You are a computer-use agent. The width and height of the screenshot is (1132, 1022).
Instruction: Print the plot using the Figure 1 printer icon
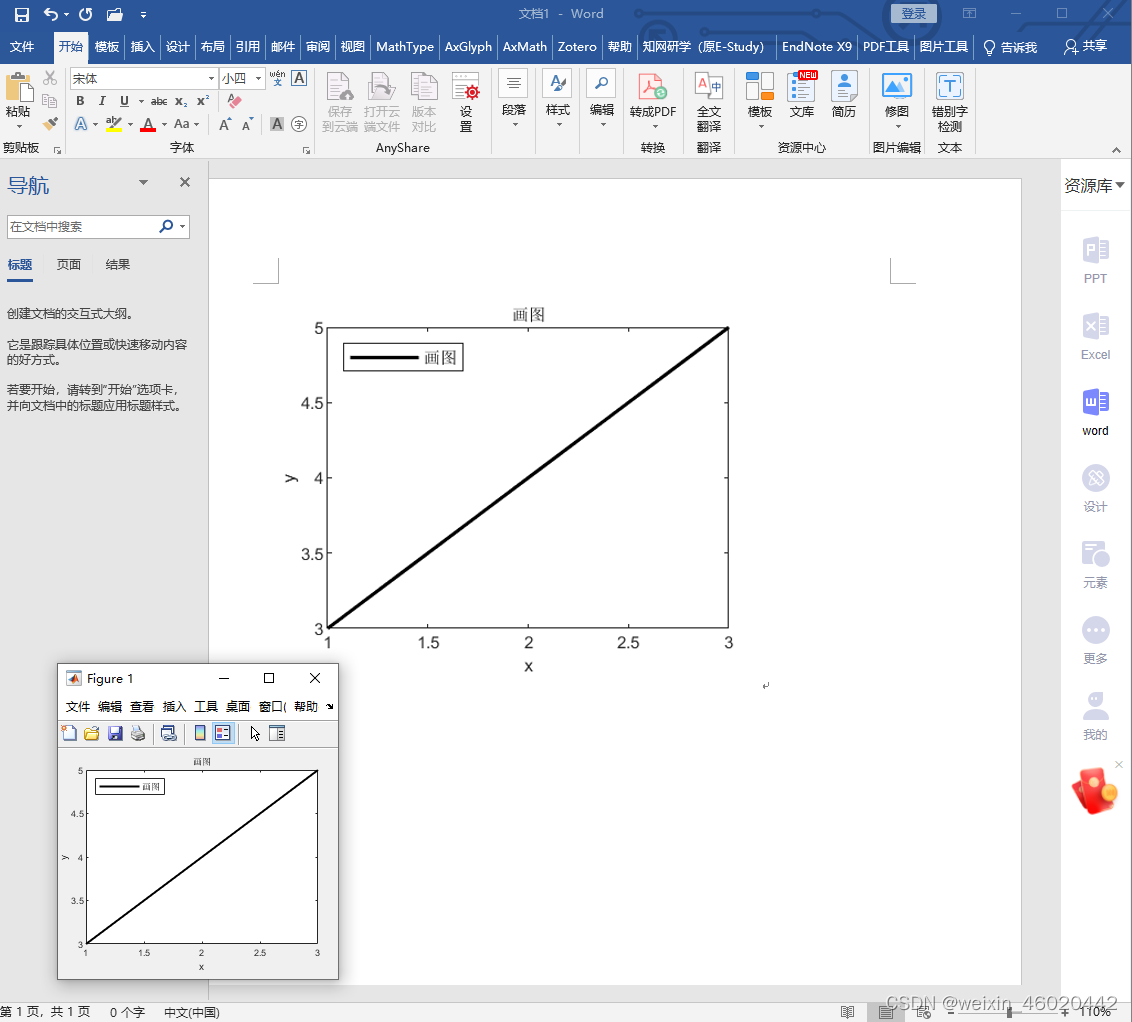(x=138, y=733)
